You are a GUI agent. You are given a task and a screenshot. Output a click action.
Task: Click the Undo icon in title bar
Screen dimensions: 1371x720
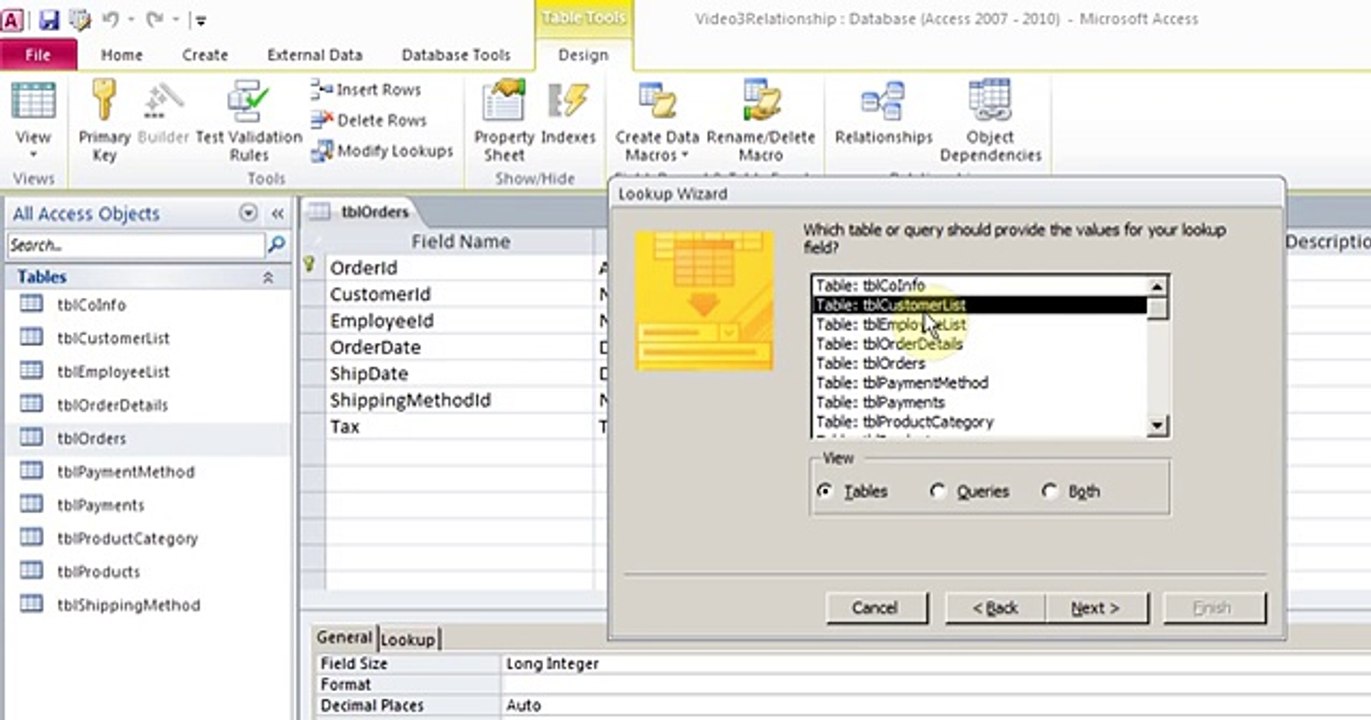point(111,19)
